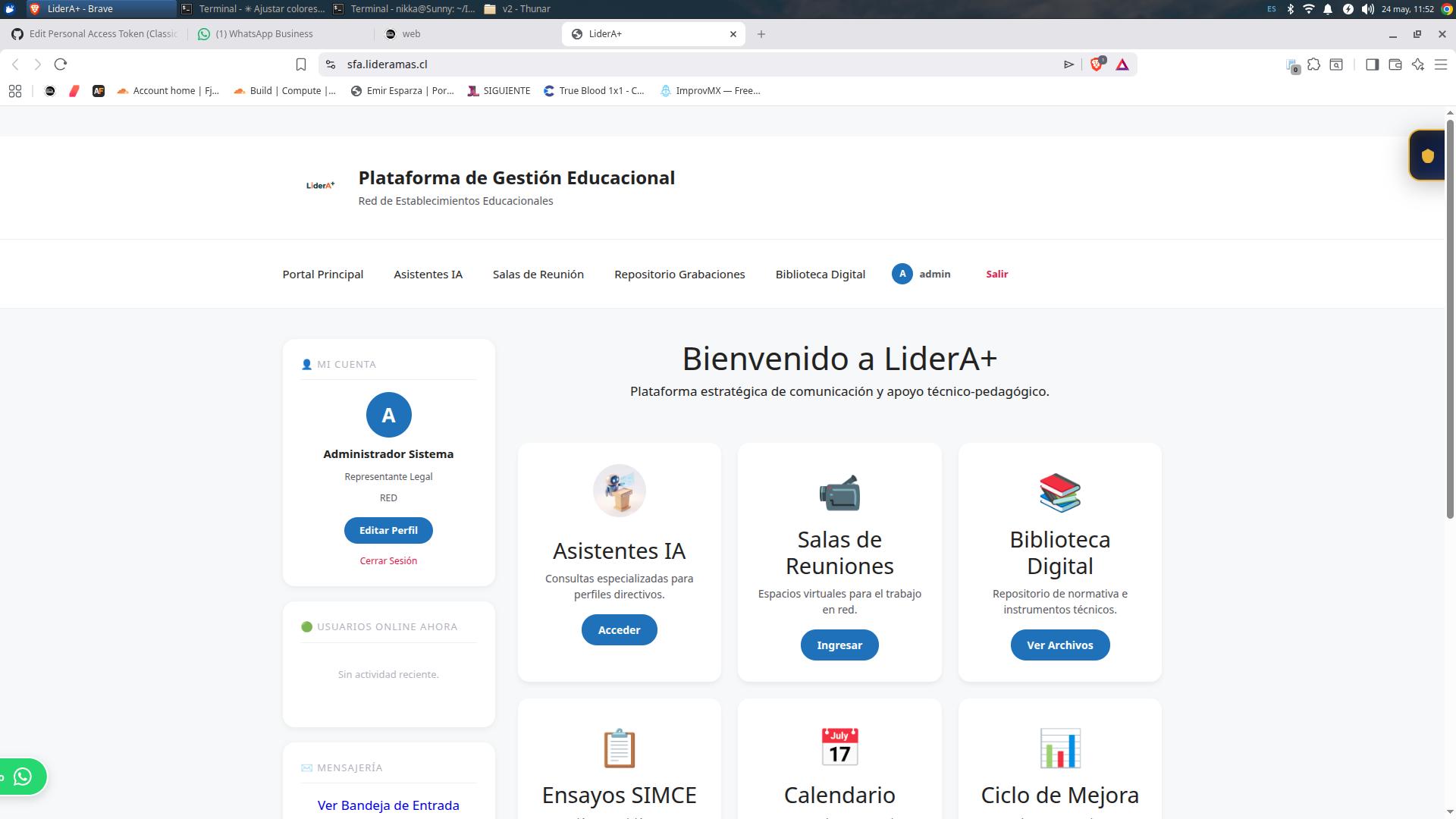1456x819 pixels.
Task: Switch to the Thunar v2 window in taskbar
Action: (x=518, y=9)
